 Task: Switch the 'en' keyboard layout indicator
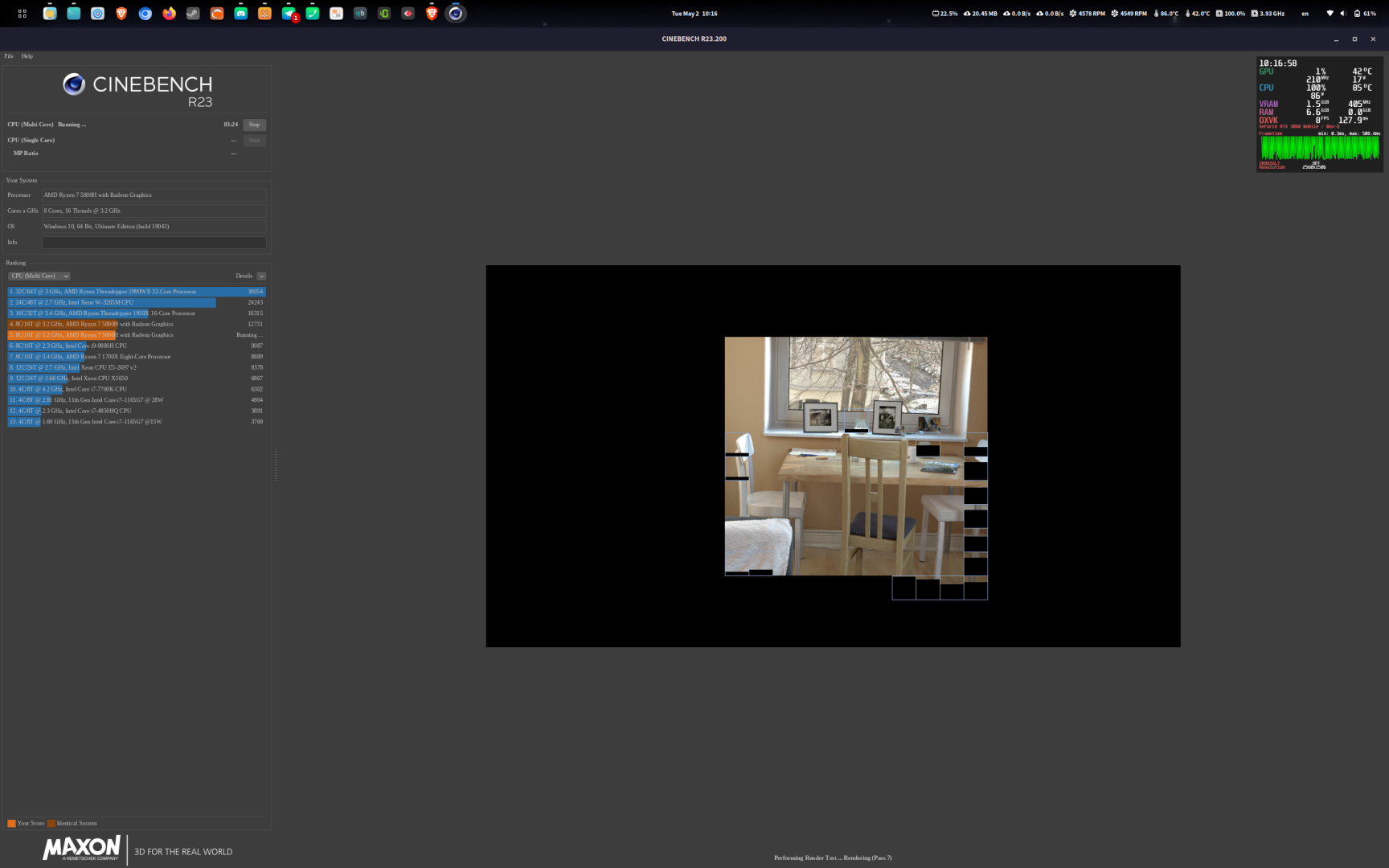pos(1305,14)
